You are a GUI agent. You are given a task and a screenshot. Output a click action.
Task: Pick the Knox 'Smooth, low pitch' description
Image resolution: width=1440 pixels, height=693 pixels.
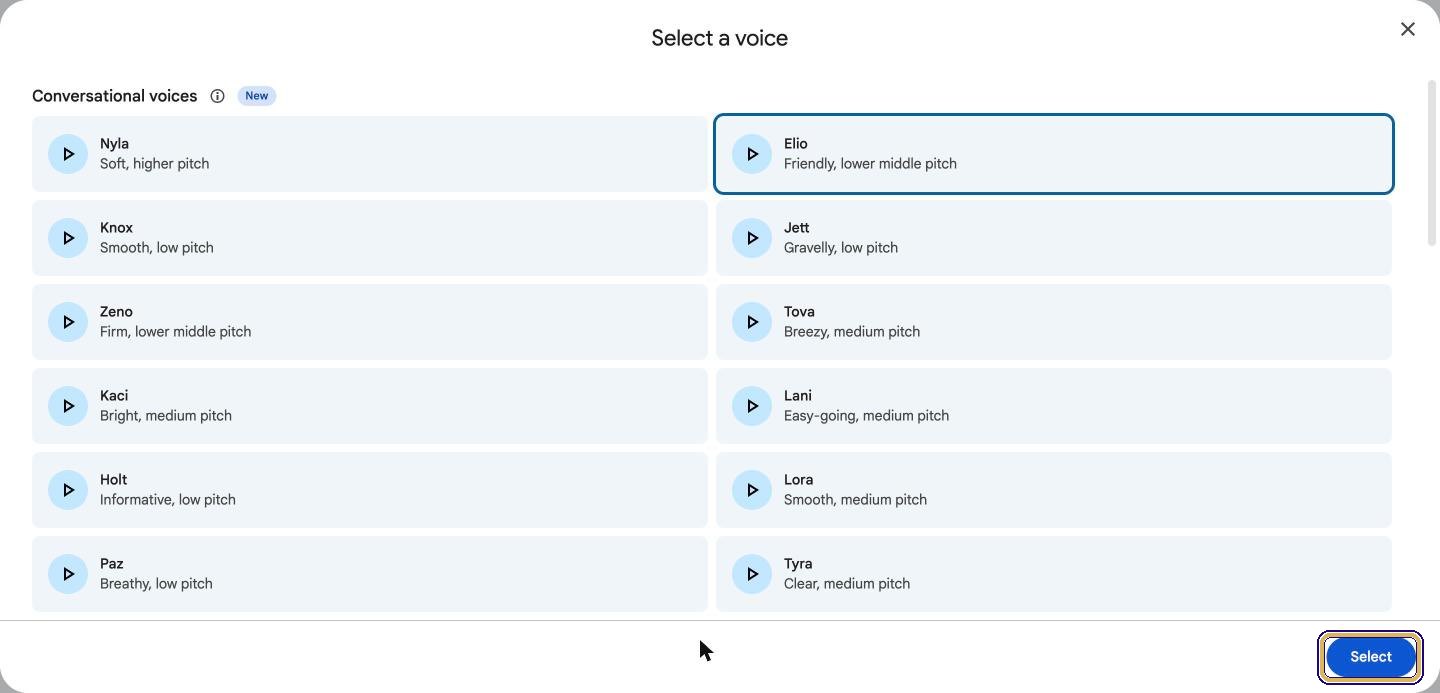click(x=156, y=248)
